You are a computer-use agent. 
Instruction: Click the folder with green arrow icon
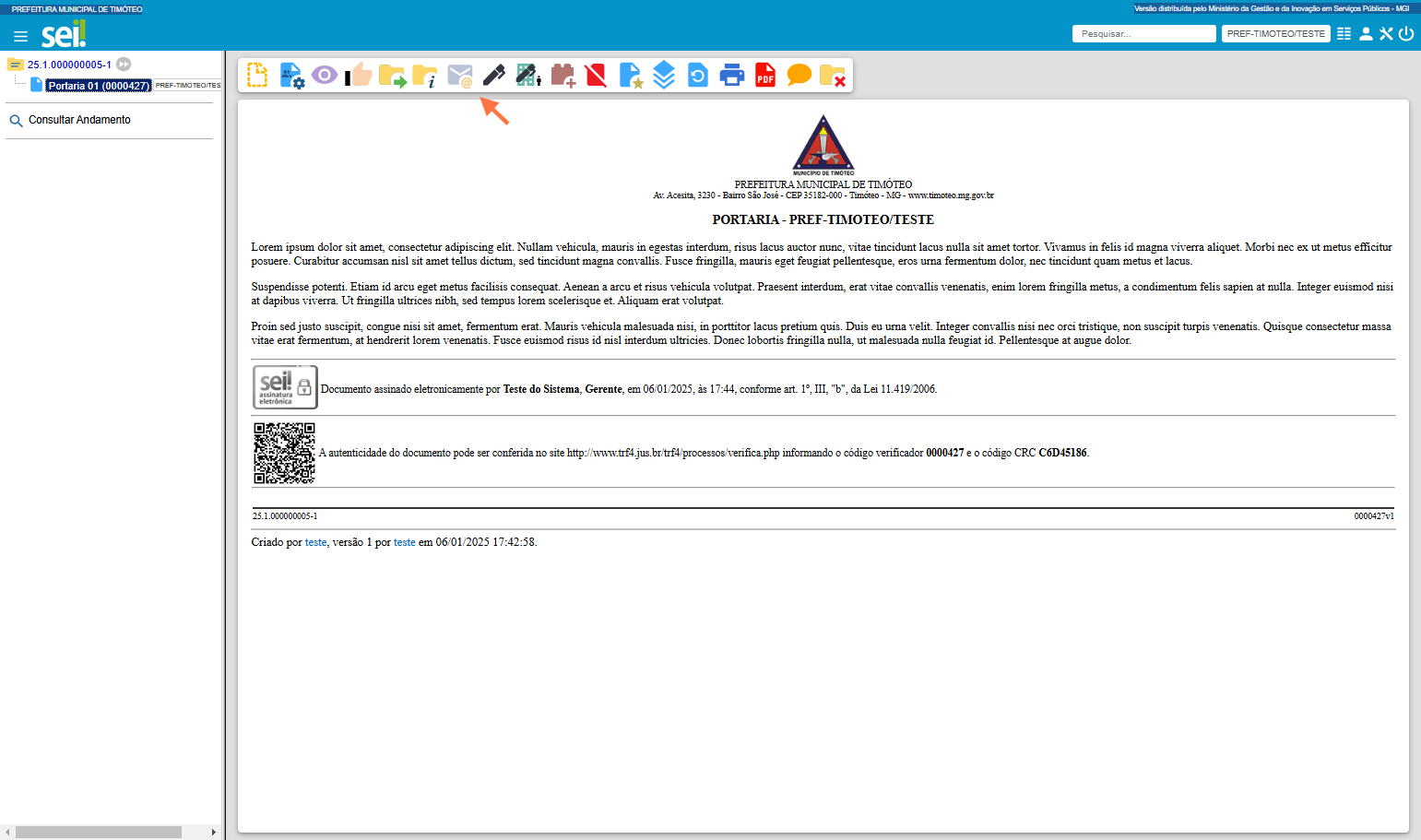(393, 76)
